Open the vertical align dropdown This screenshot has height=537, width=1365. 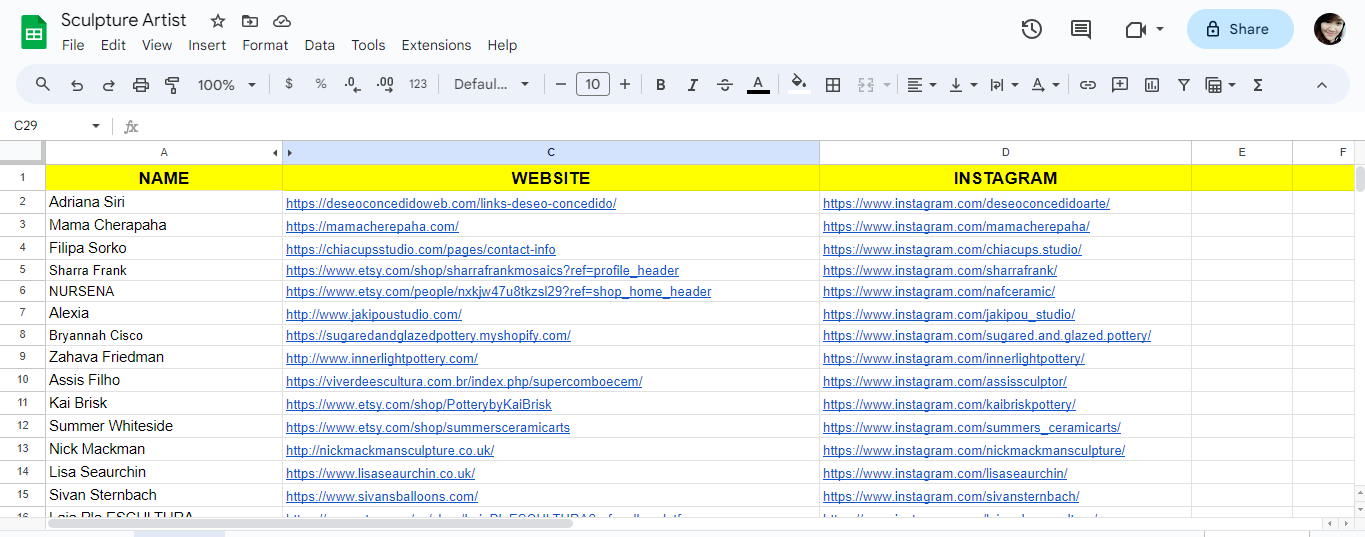pyautogui.click(x=962, y=85)
